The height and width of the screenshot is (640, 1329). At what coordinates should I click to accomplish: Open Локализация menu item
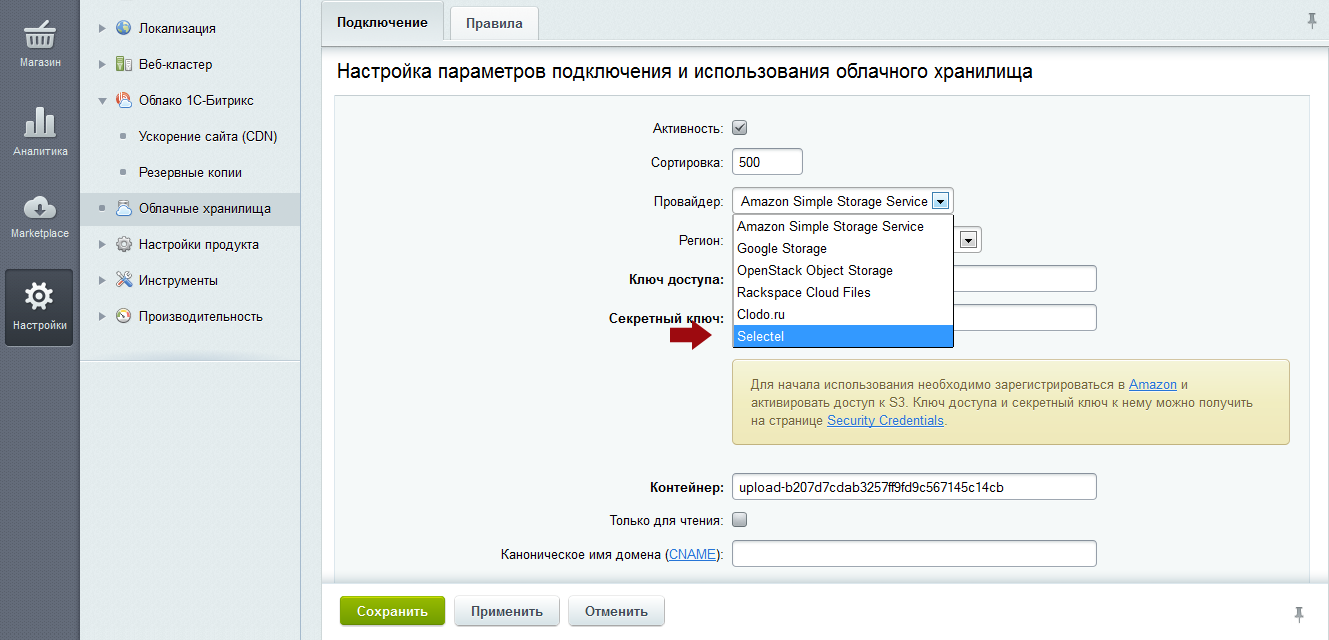[177, 28]
